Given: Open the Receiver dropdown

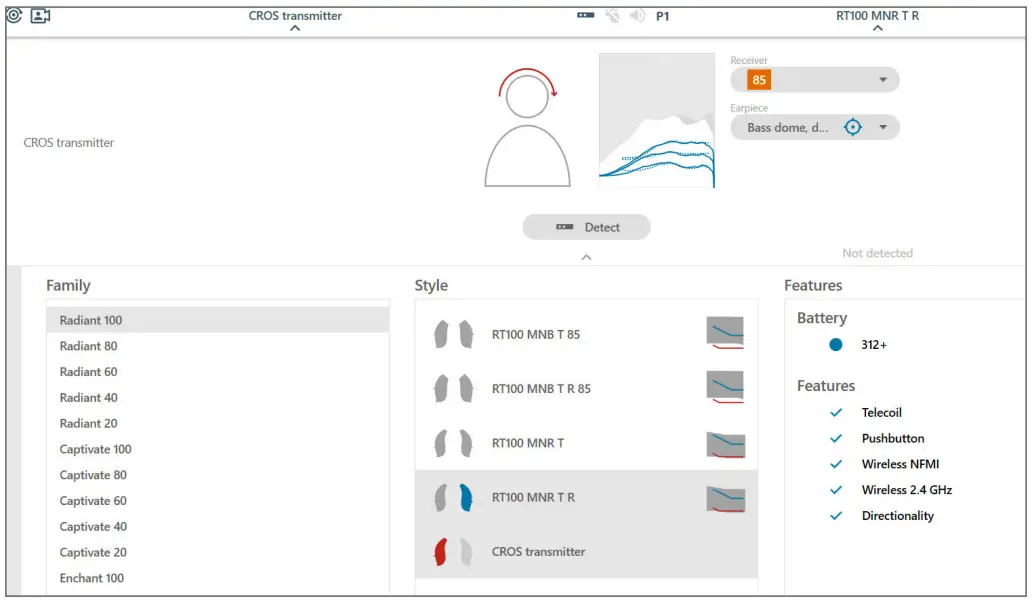Looking at the screenshot, I should click(x=815, y=80).
